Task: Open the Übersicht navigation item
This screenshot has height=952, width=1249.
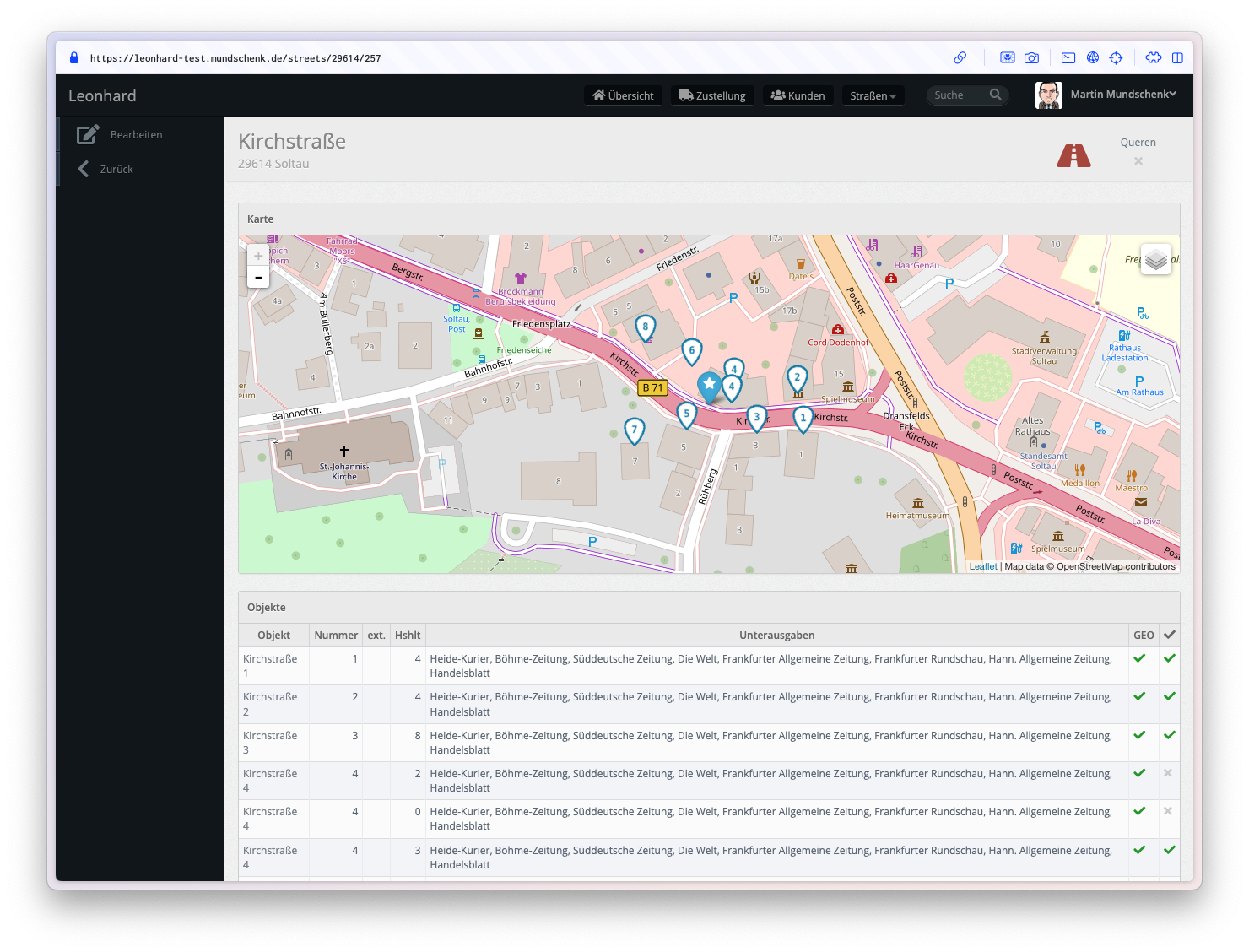Action: [623, 95]
